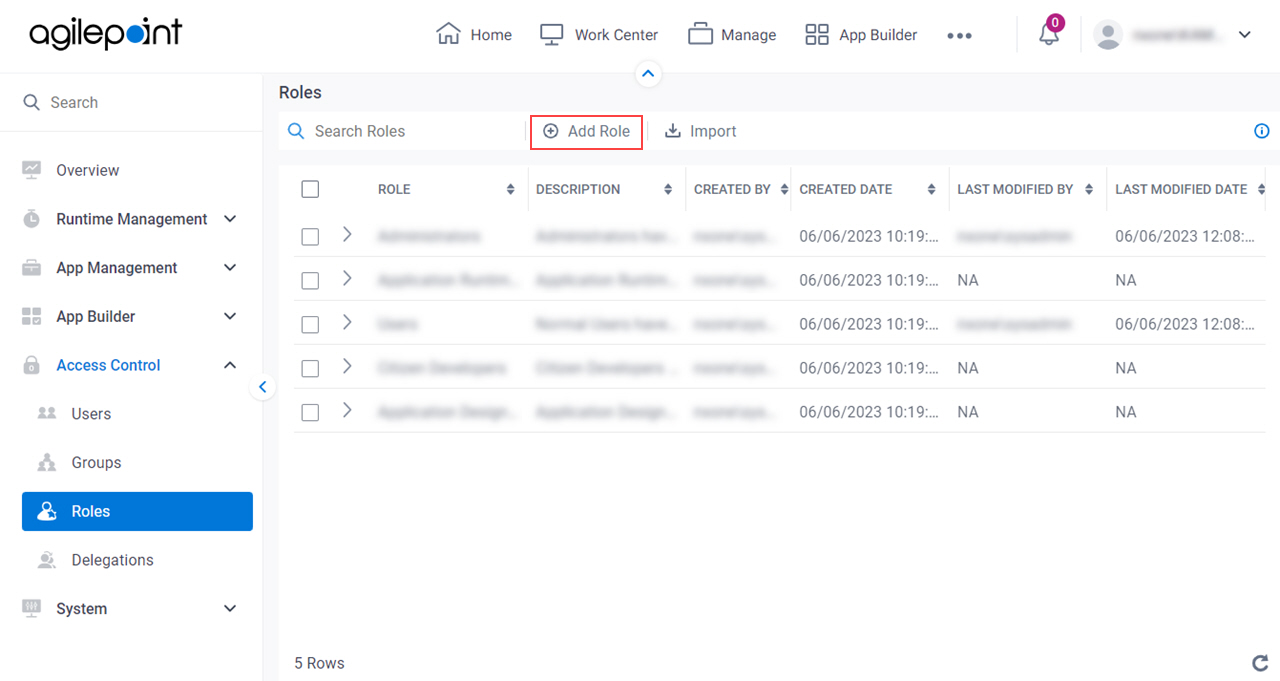Check the Application Runtime row checkbox
Image resolution: width=1280 pixels, height=681 pixels.
(x=310, y=281)
